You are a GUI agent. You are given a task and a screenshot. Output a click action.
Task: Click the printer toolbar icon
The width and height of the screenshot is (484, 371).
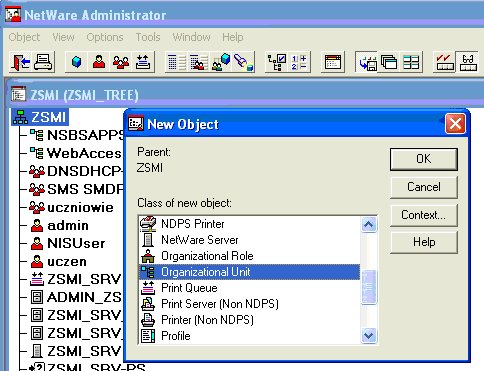[43, 62]
